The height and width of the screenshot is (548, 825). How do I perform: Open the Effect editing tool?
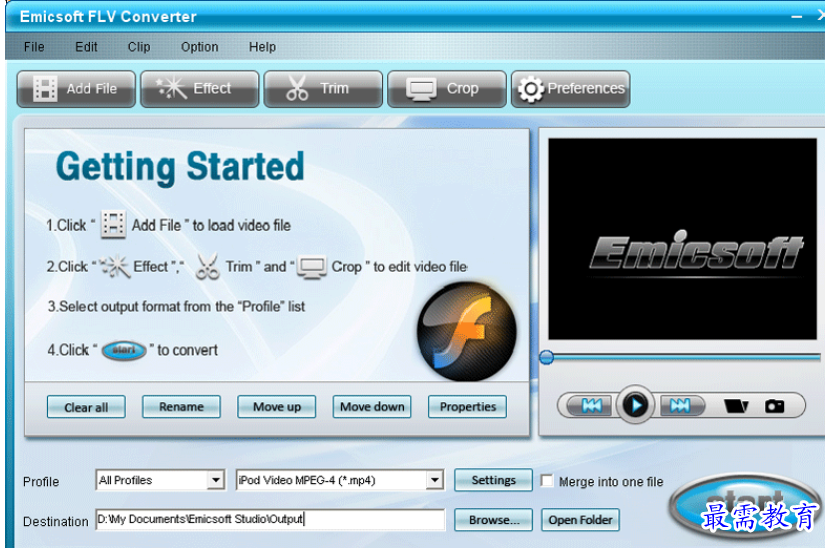coord(200,89)
